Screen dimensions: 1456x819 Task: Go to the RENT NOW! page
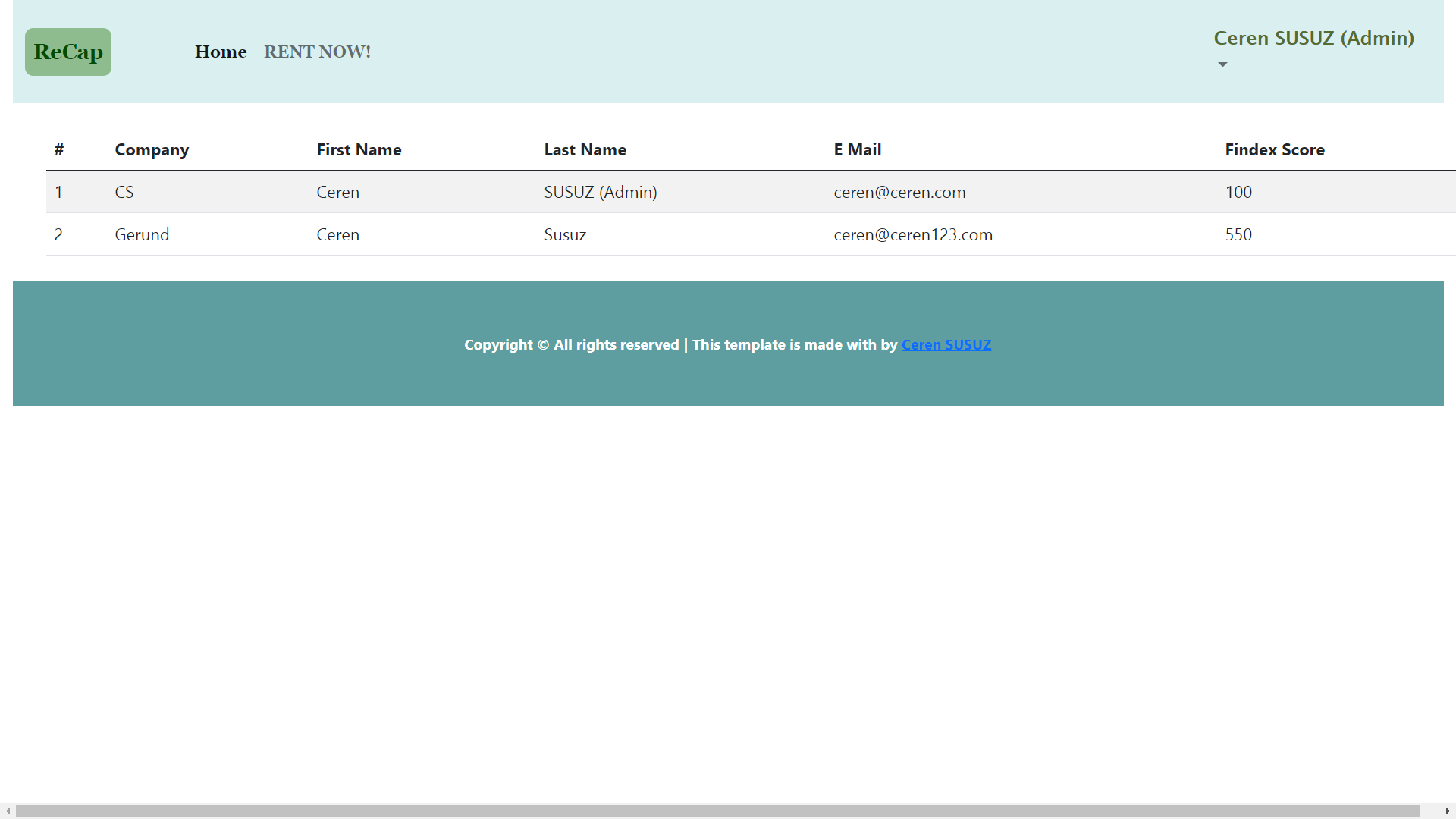tap(317, 52)
